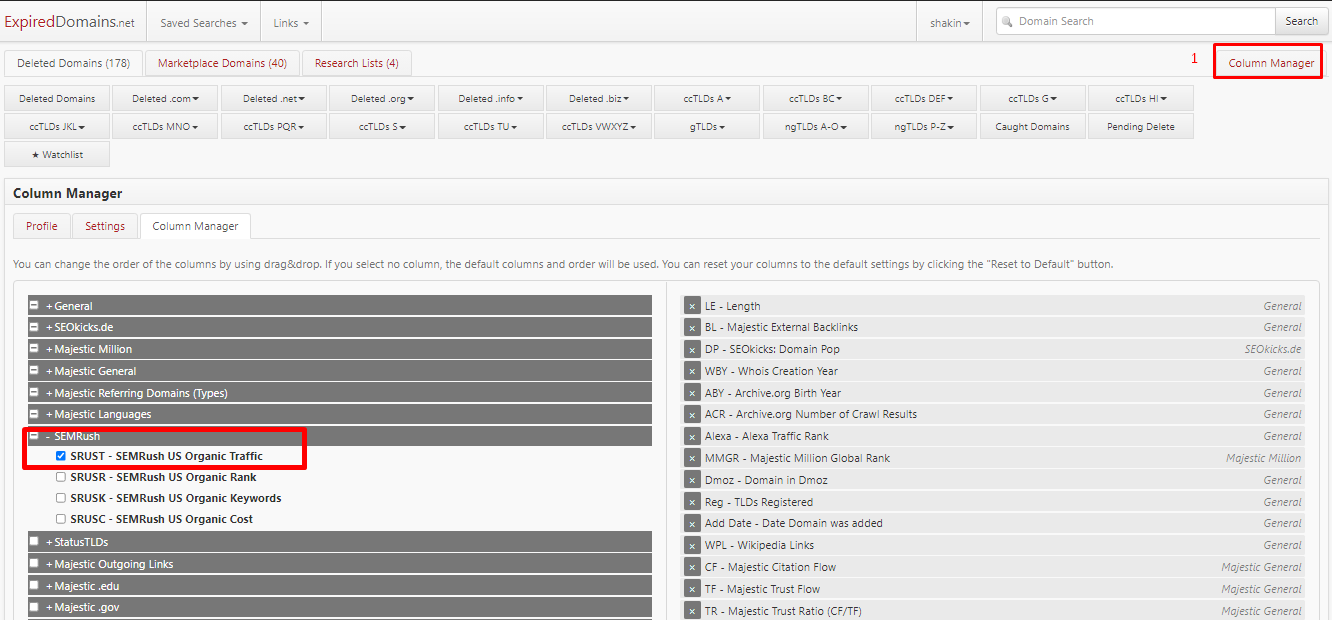The width and height of the screenshot is (1332, 620).
Task: Toggle the Majestic Outgoing Links group checkbox
Action: (34, 564)
